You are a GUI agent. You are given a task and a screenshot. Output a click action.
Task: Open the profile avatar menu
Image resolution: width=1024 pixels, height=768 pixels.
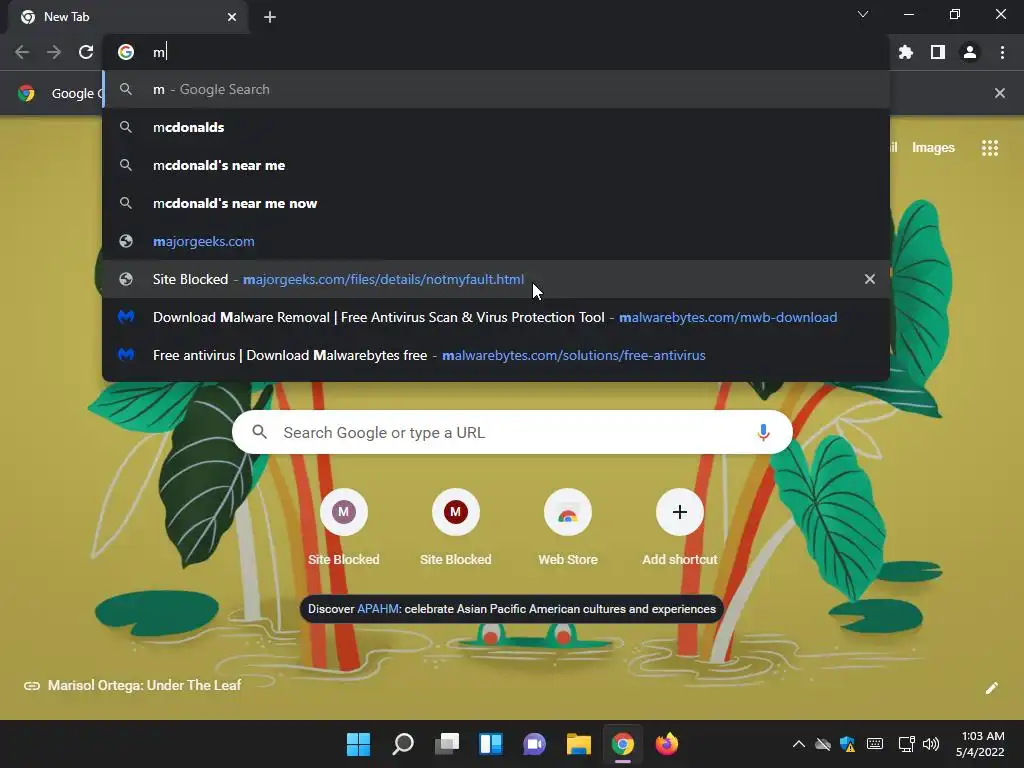(970, 52)
